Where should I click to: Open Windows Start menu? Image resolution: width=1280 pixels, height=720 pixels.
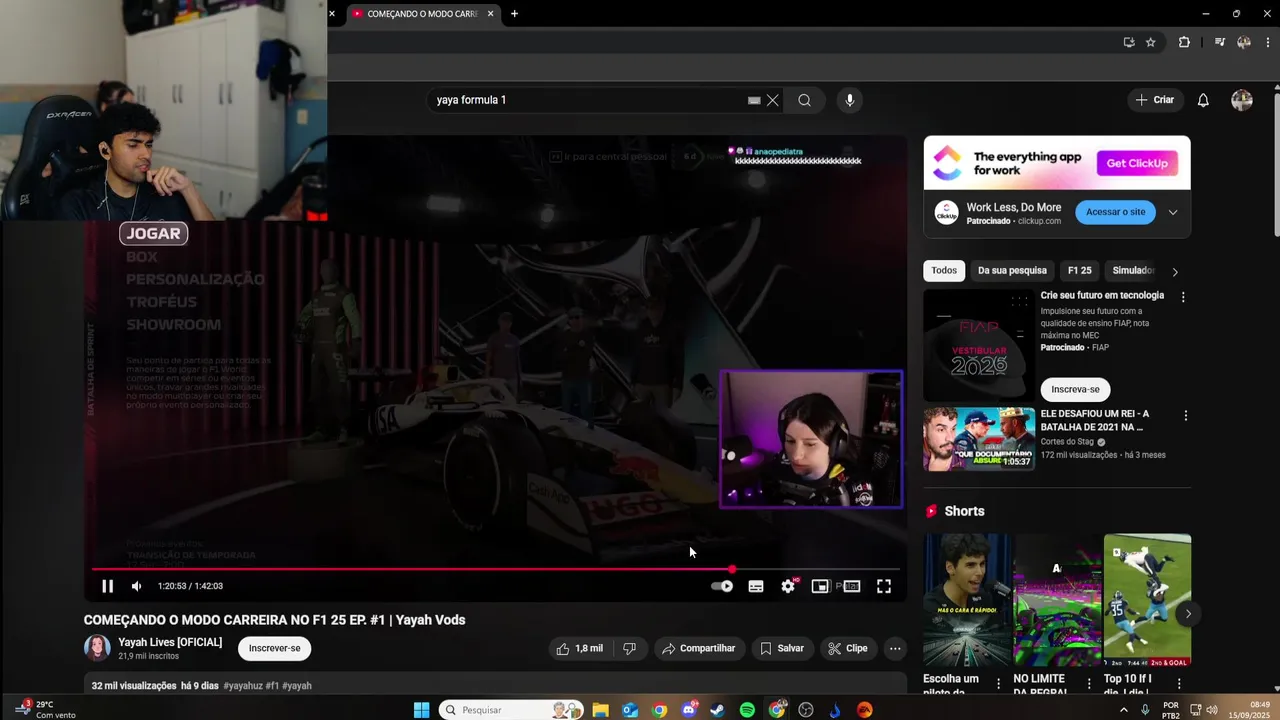[x=421, y=710]
